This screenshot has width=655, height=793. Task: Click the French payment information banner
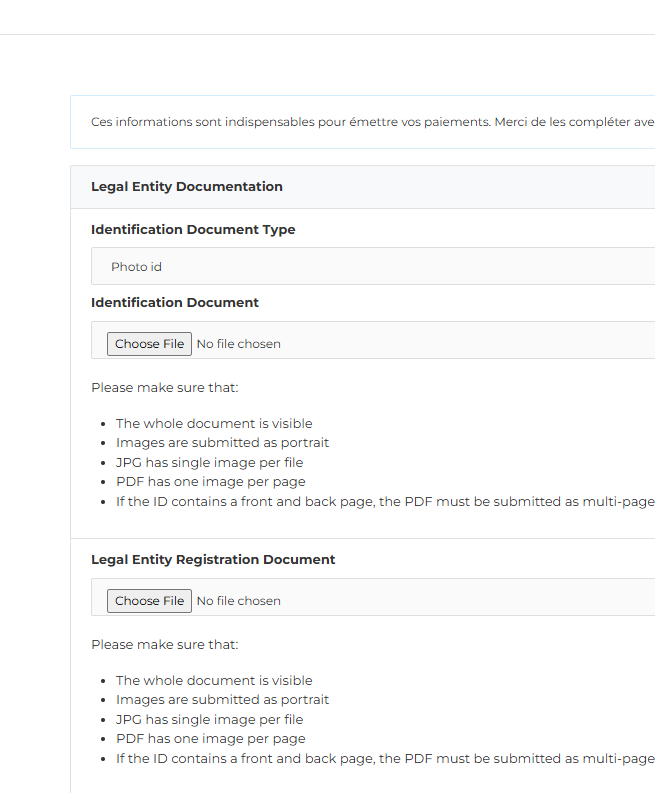(x=372, y=122)
